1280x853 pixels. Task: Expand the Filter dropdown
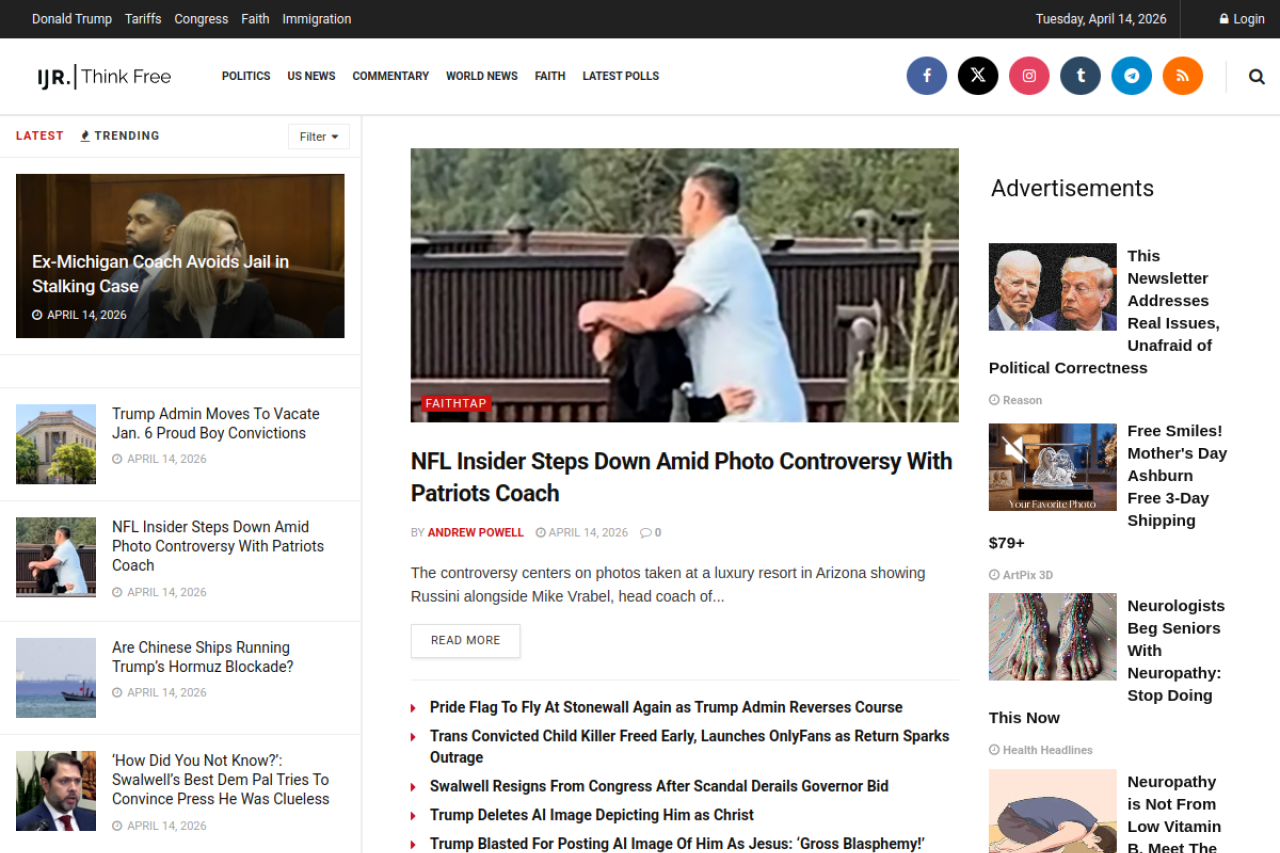point(319,137)
